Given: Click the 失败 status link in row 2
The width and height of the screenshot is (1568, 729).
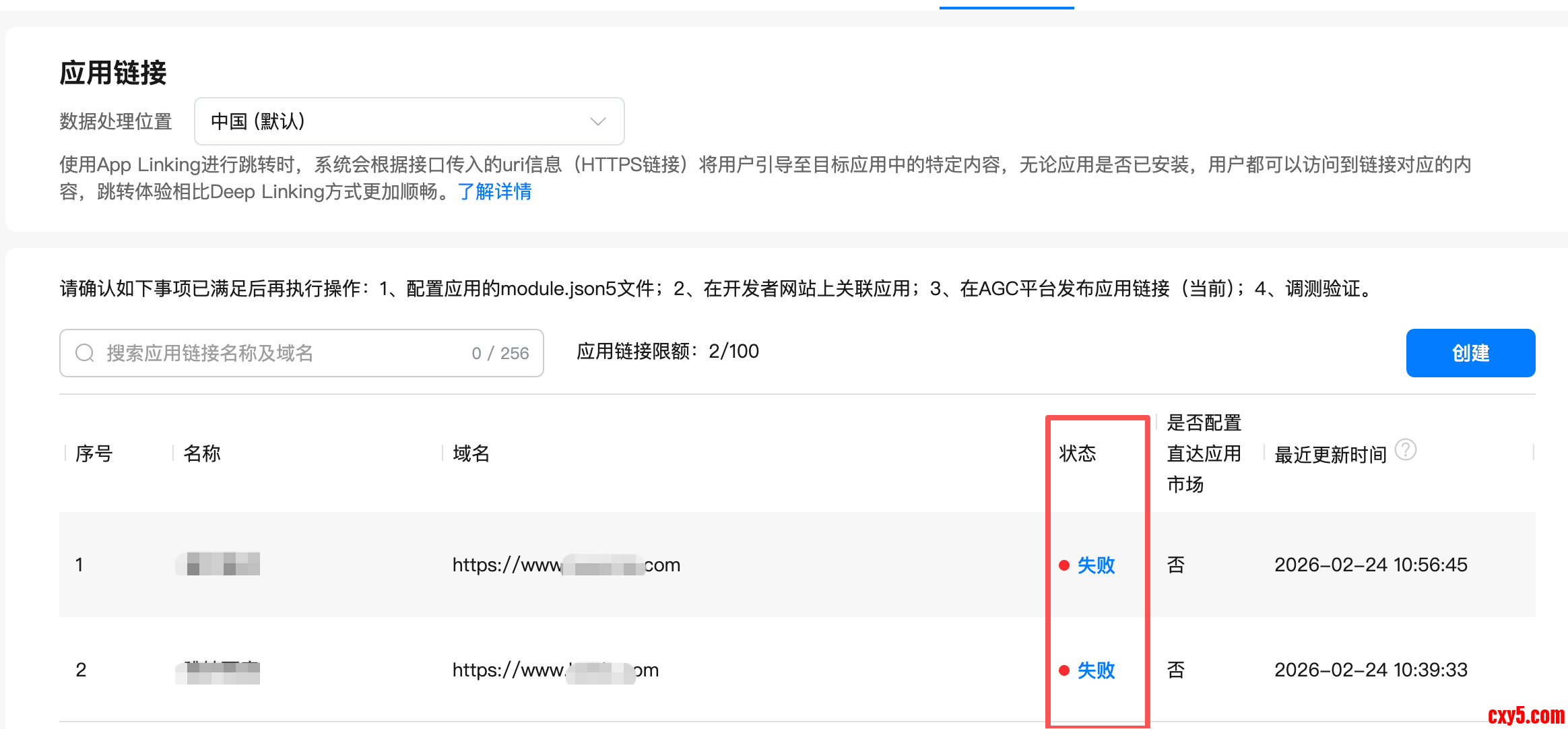Looking at the screenshot, I should tap(1096, 670).
